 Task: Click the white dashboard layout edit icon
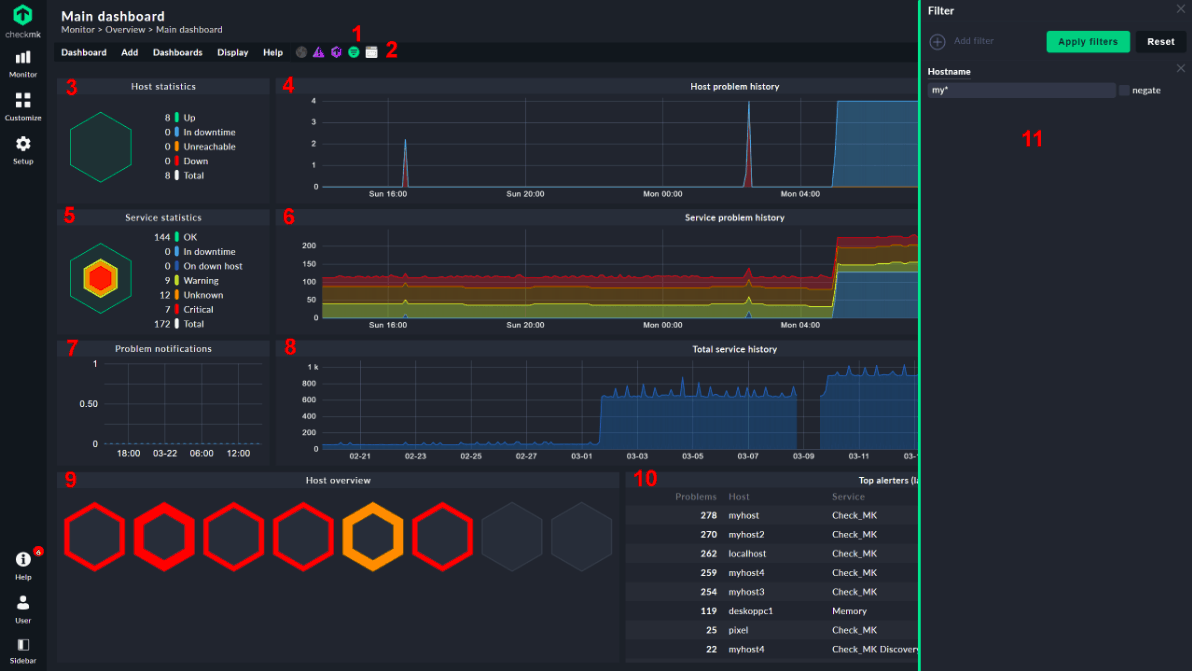pyautogui.click(x=371, y=52)
